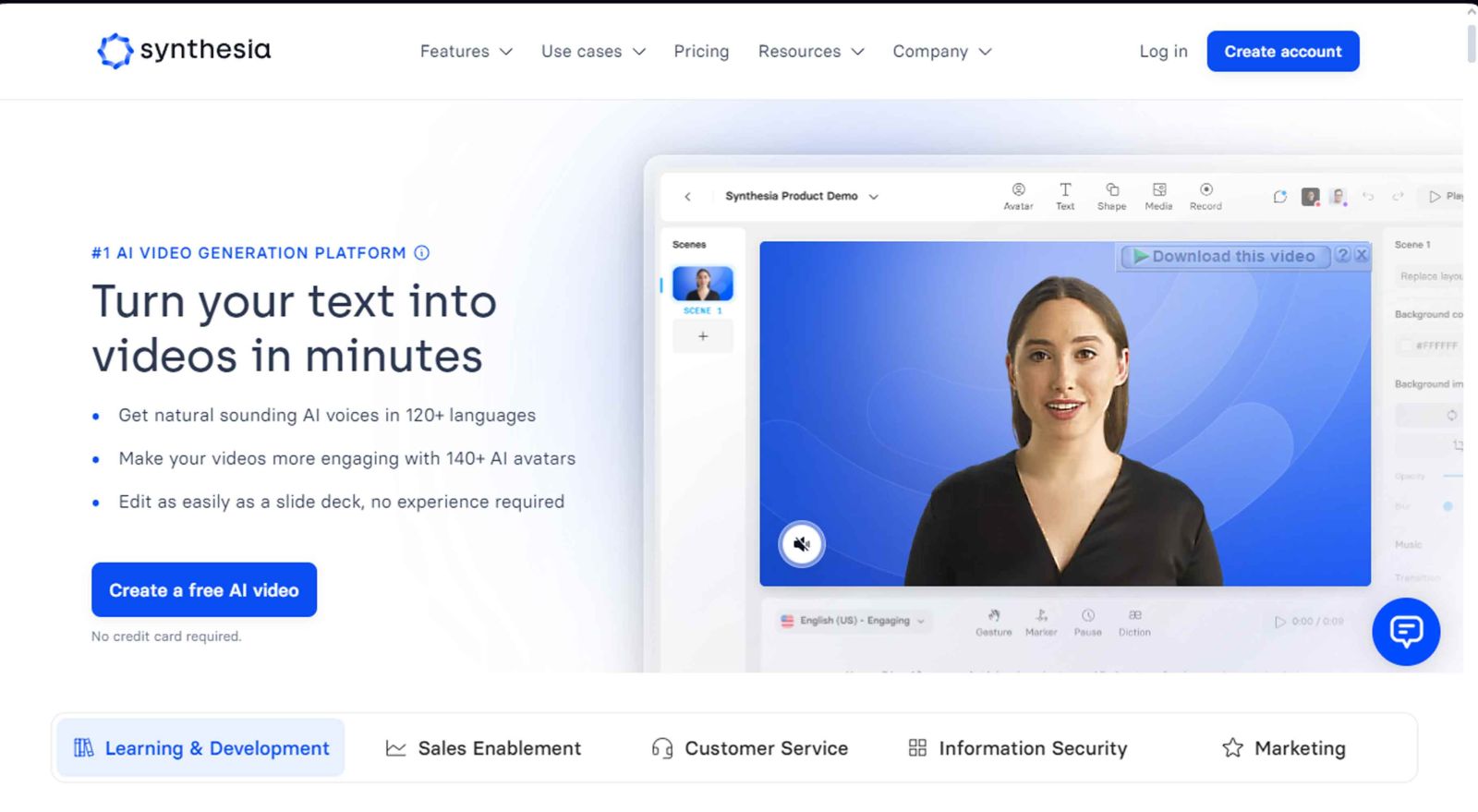Viewport: 1478px width, 812px height.
Task: Click the Log in link
Action: (x=1163, y=52)
